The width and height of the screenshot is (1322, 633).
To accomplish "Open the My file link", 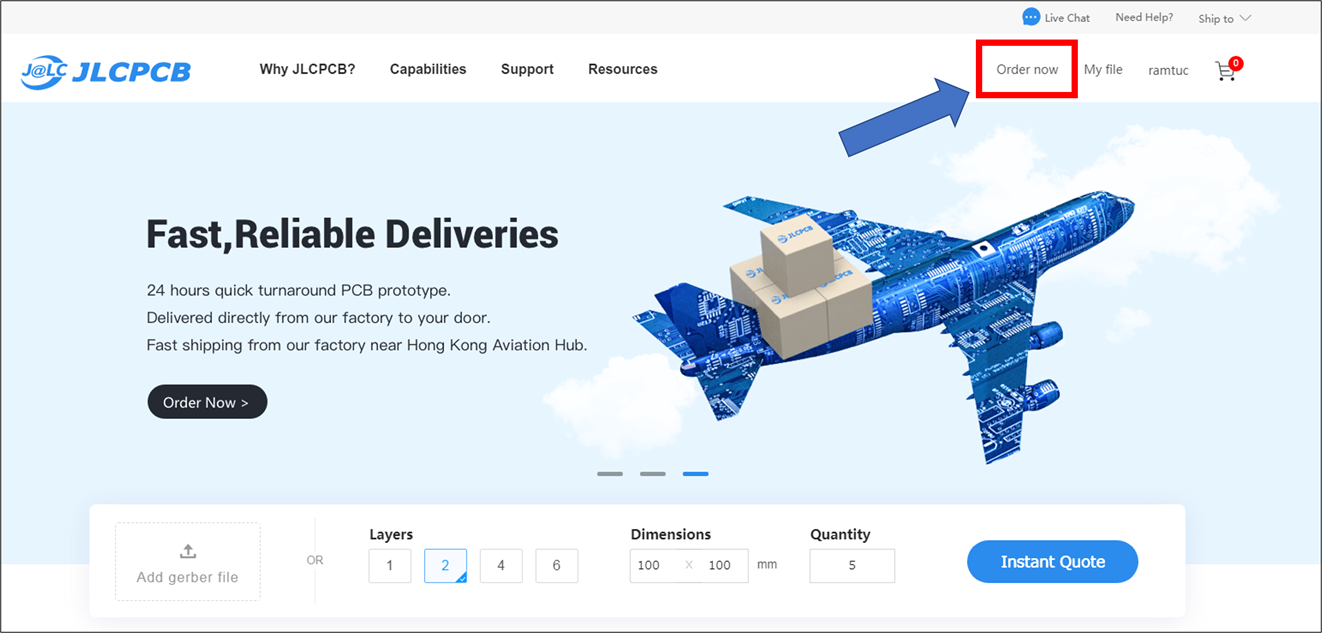I will [x=1103, y=69].
